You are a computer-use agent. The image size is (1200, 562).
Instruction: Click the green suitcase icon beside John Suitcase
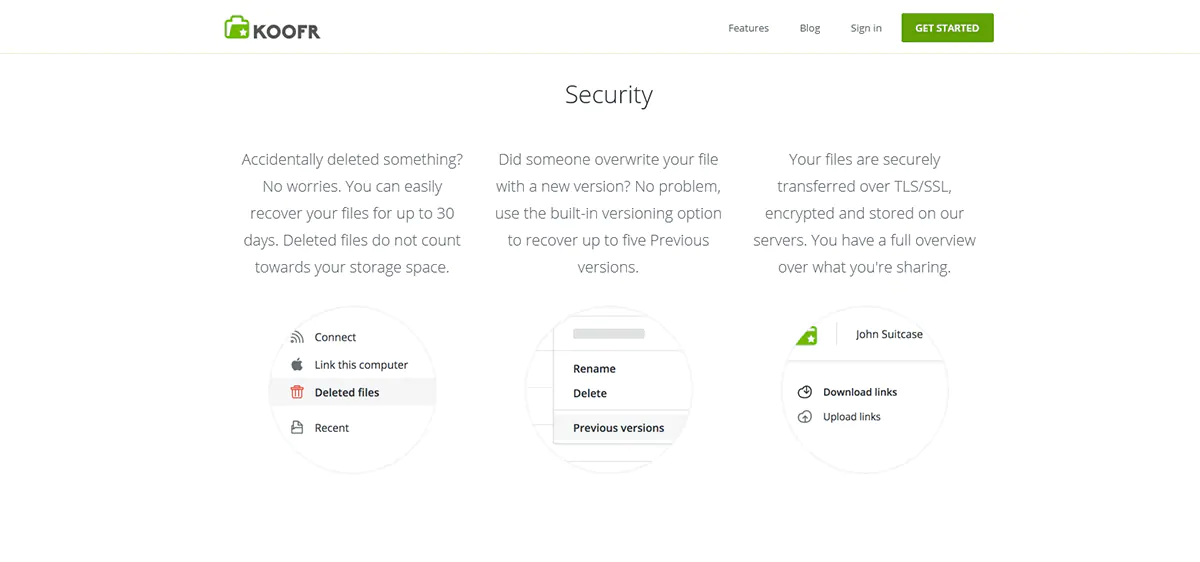(x=807, y=336)
